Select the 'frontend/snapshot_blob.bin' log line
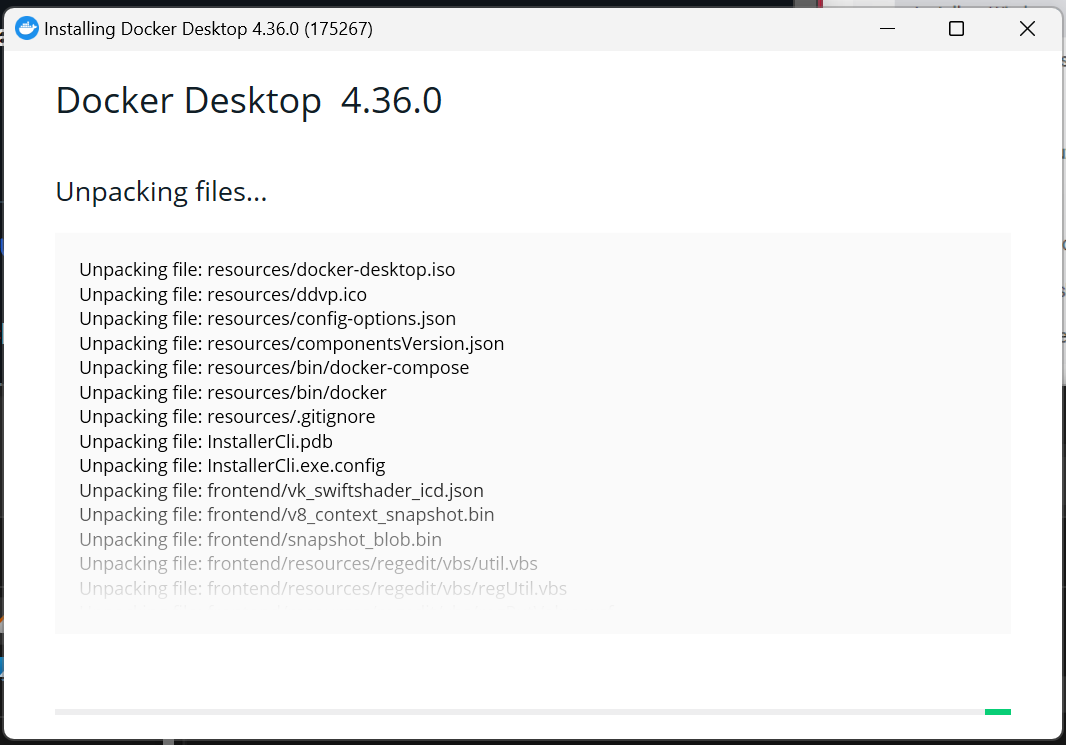The image size is (1066, 745). (x=260, y=539)
